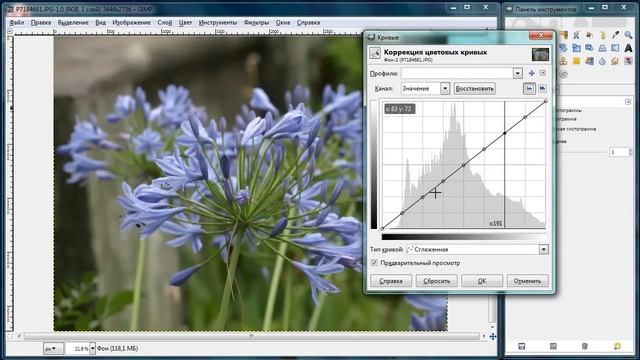Click the blue plus icon beside Профили
The width and height of the screenshot is (640, 360).
tap(531, 73)
